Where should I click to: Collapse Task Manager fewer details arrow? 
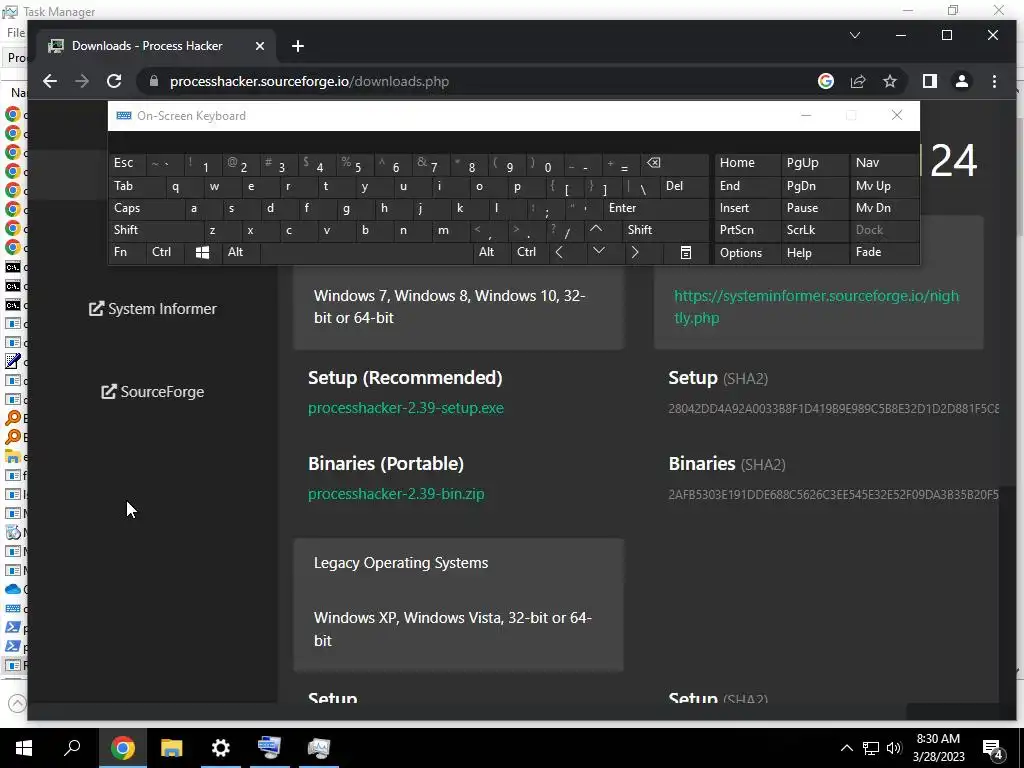point(17,704)
